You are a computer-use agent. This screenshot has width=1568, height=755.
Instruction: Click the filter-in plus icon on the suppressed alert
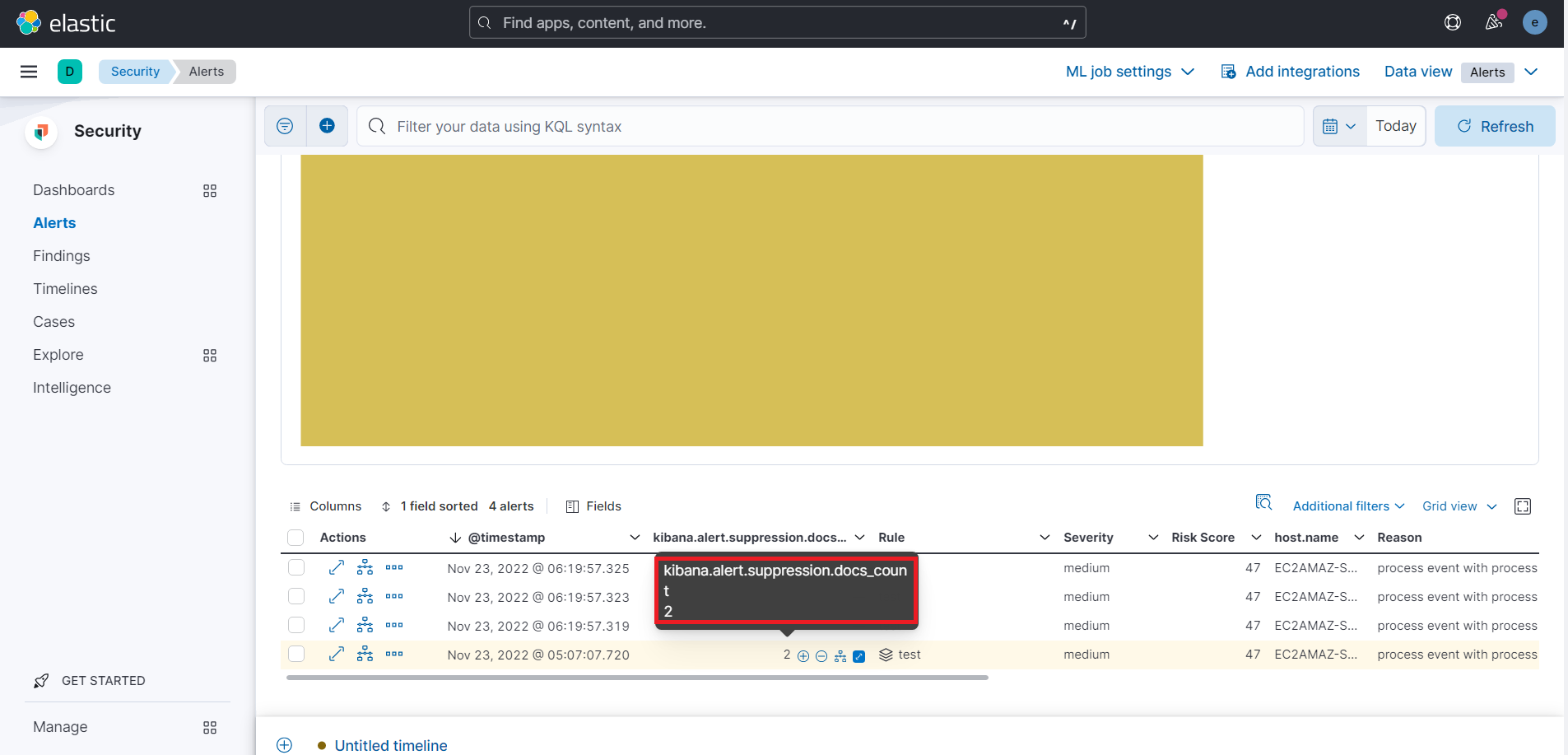tap(803, 655)
